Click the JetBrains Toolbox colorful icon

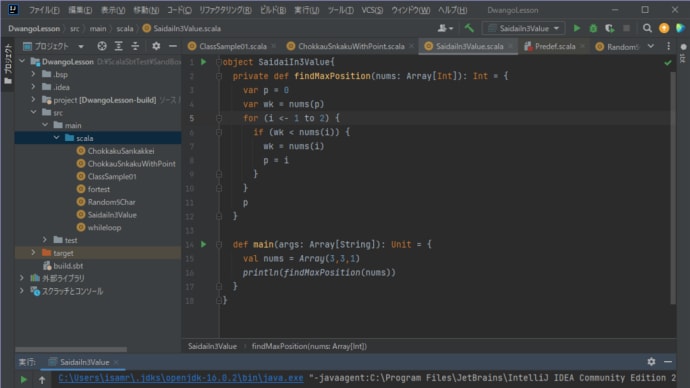click(x=680, y=28)
